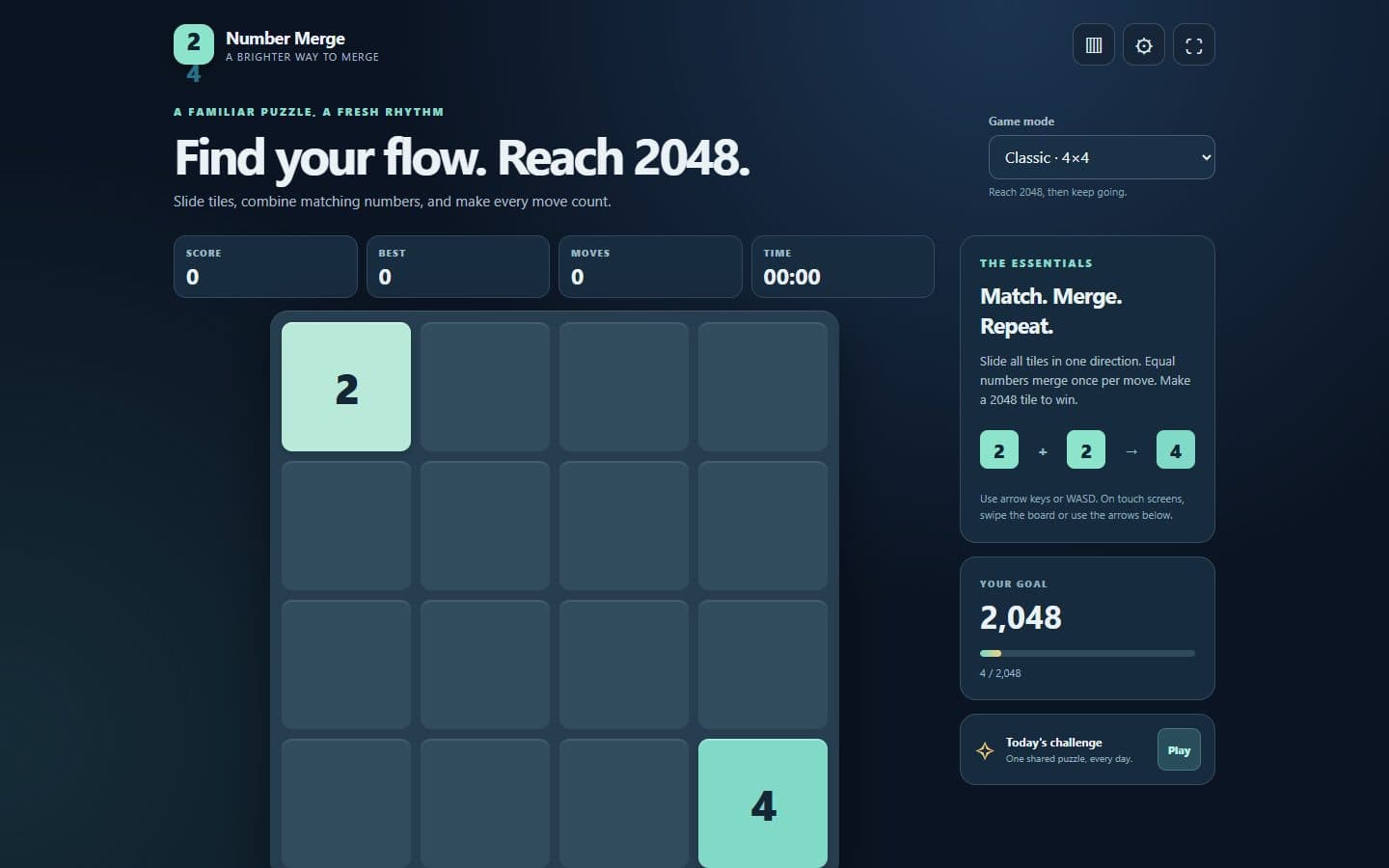Click the "Reach 2048, then keep going." hint

click(x=1057, y=192)
